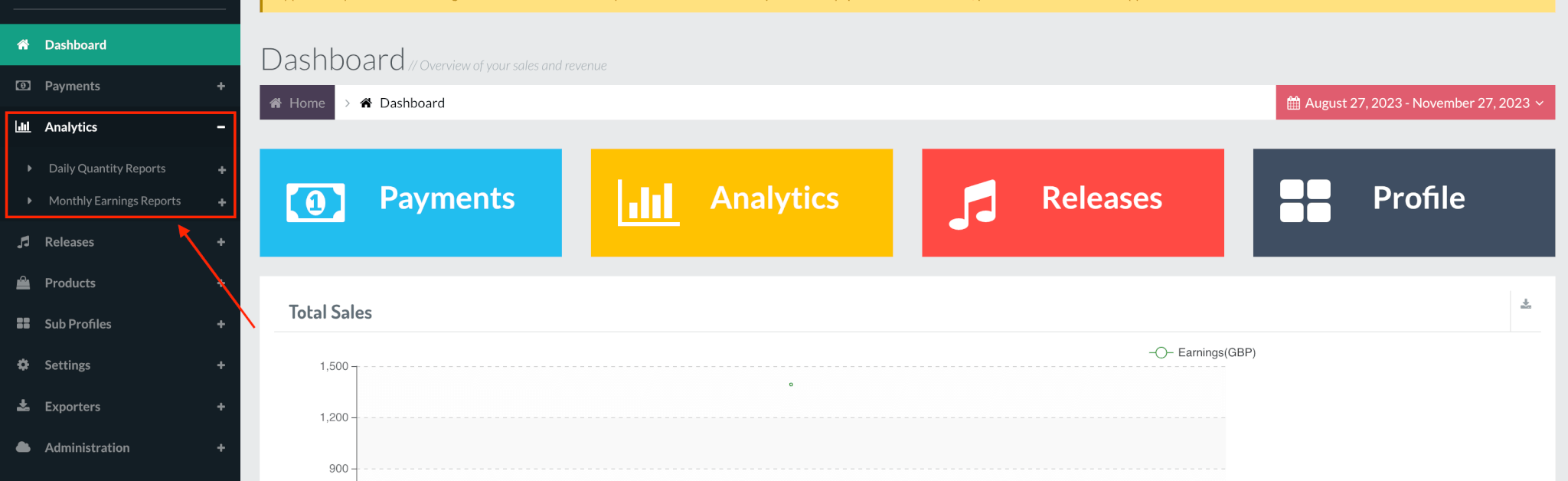
Task: Open the Releases sidebar item
Action: [x=69, y=242]
